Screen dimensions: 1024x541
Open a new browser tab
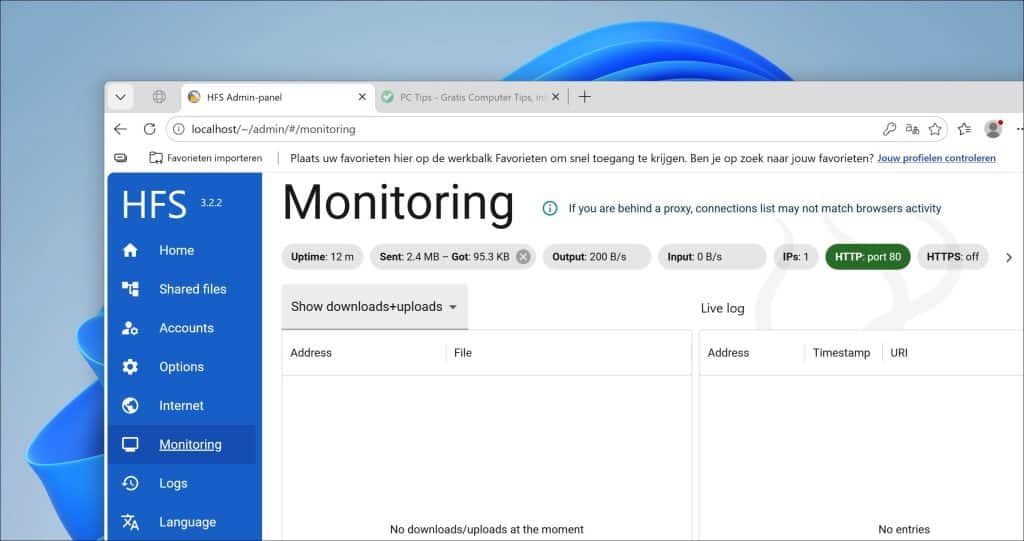click(584, 97)
